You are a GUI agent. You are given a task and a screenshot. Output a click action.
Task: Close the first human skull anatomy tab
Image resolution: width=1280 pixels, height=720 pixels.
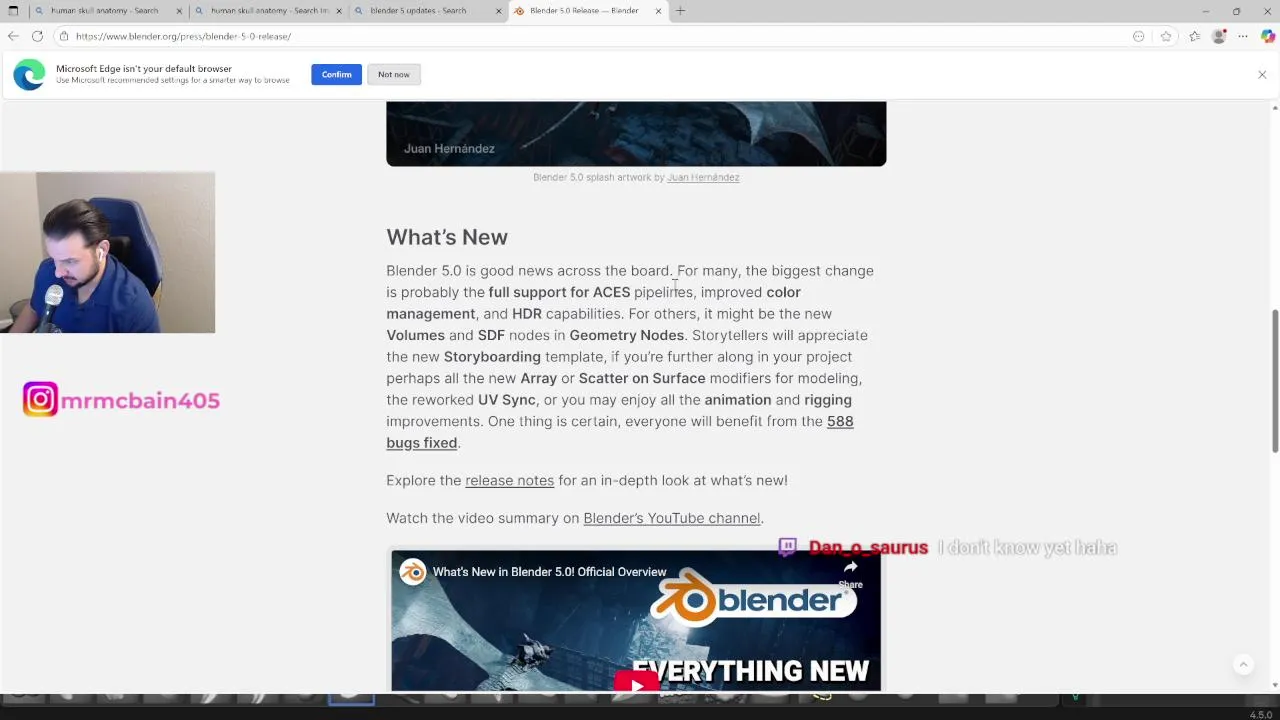click(x=180, y=11)
